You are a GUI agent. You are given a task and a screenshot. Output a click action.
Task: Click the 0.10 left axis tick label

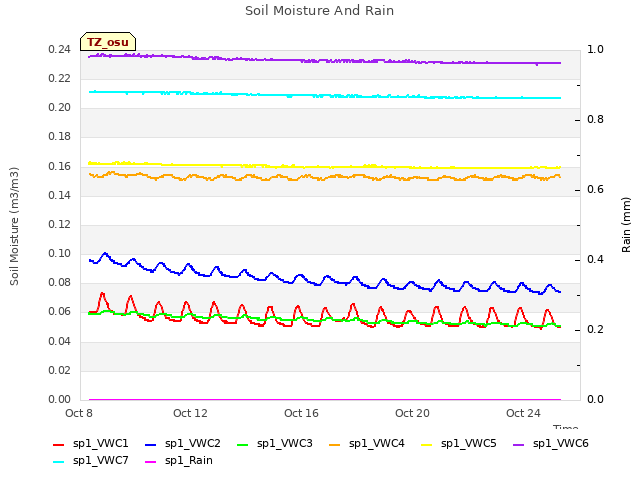click(x=60, y=253)
